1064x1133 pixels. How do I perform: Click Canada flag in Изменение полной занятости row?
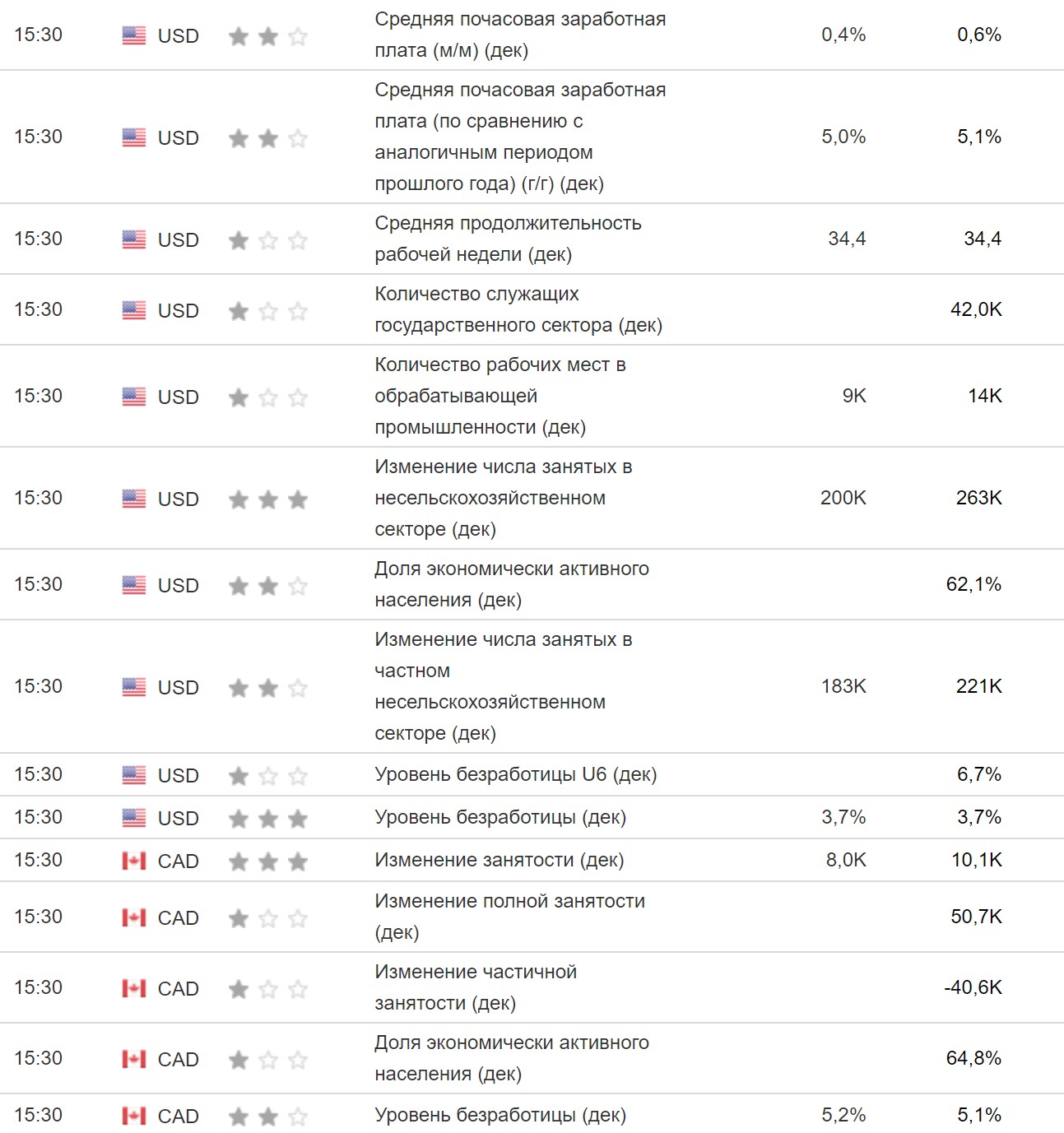[x=133, y=917]
